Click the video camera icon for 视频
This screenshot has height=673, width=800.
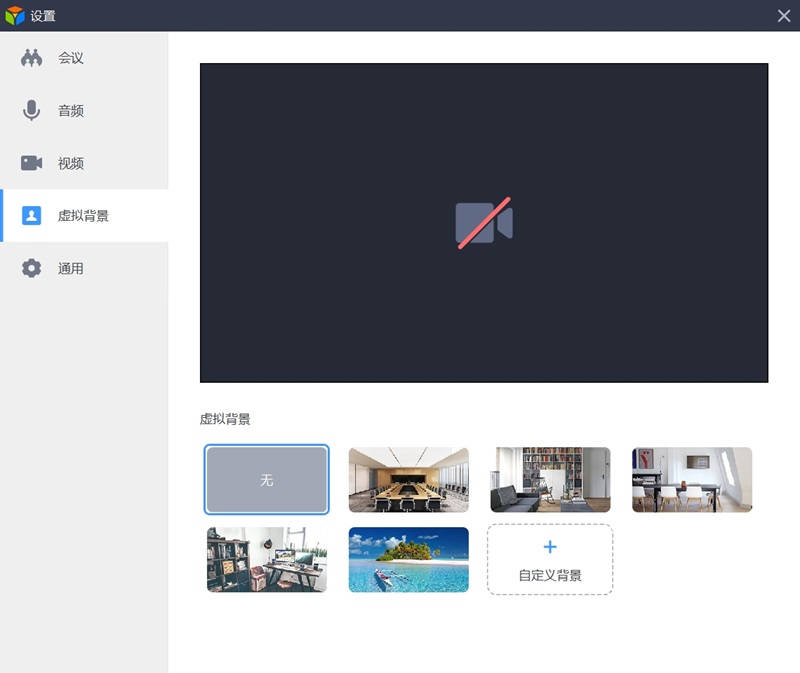coord(32,163)
